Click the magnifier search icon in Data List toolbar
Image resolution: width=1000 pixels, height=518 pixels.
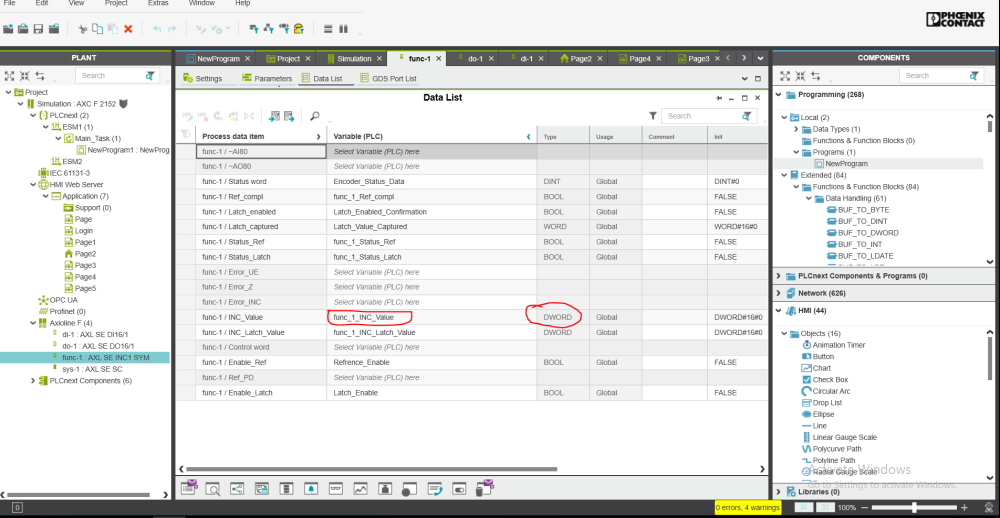[x=314, y=116]
